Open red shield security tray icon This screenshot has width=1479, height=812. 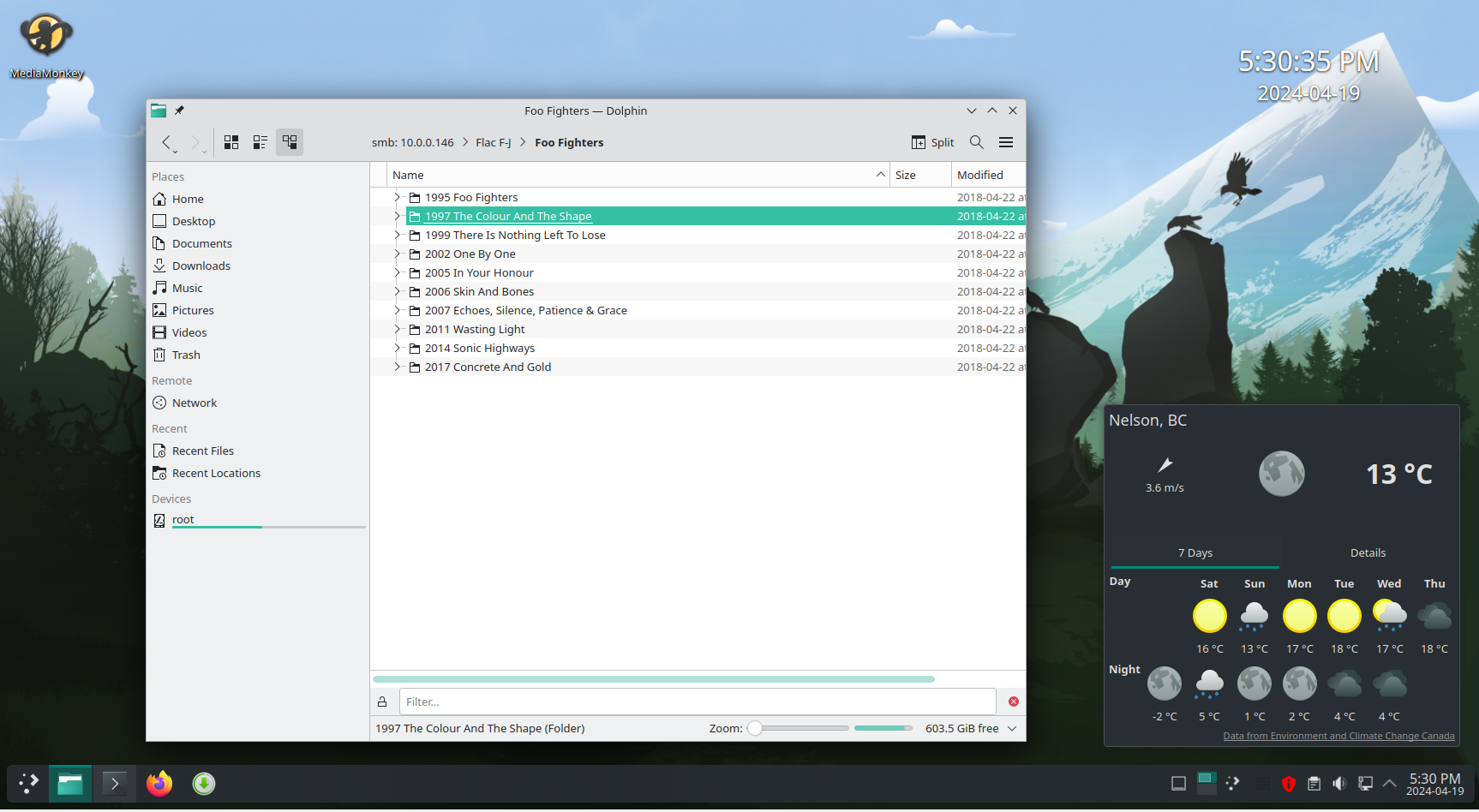pos(1288,783)
